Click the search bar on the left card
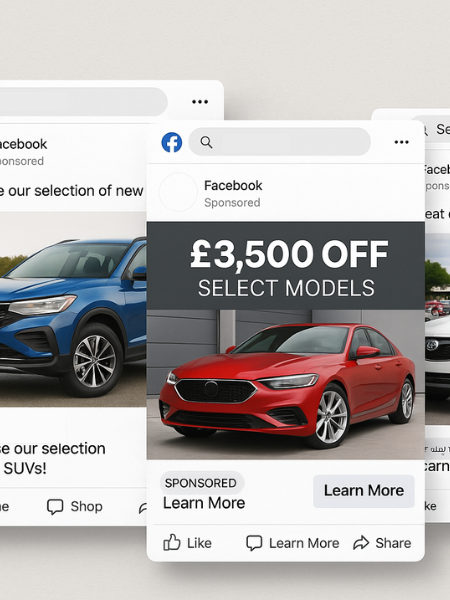 coord(83,102)
